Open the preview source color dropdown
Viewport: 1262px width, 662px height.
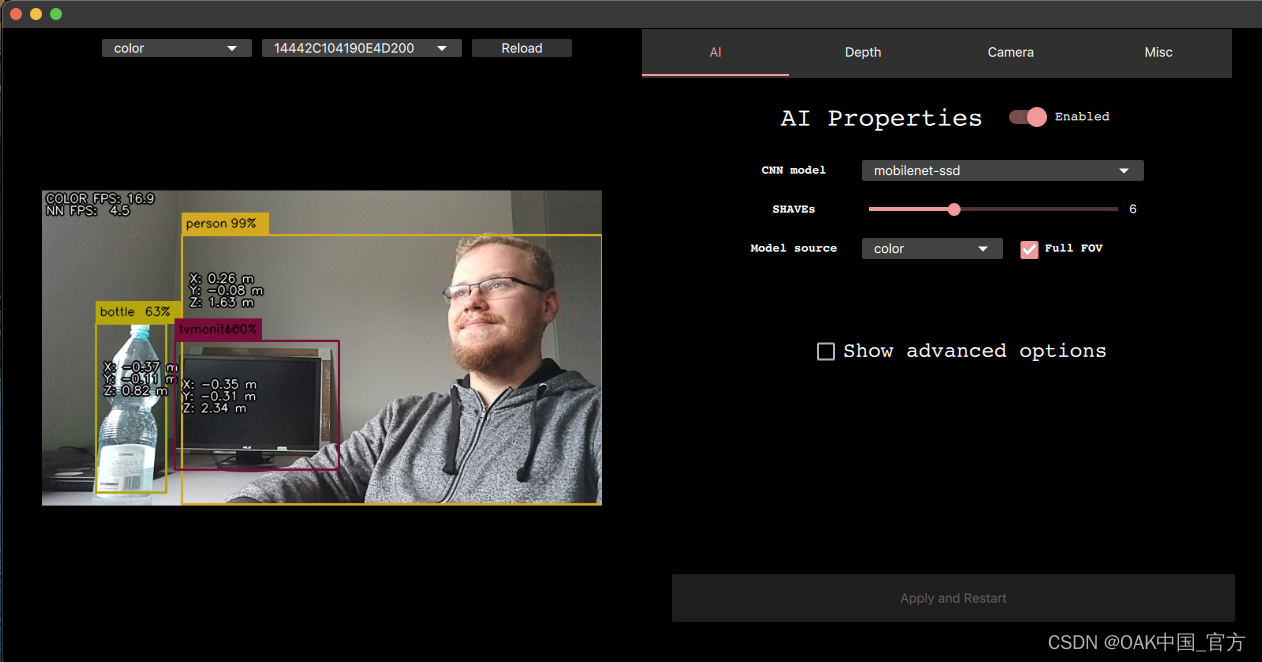[x=176, y=48]
